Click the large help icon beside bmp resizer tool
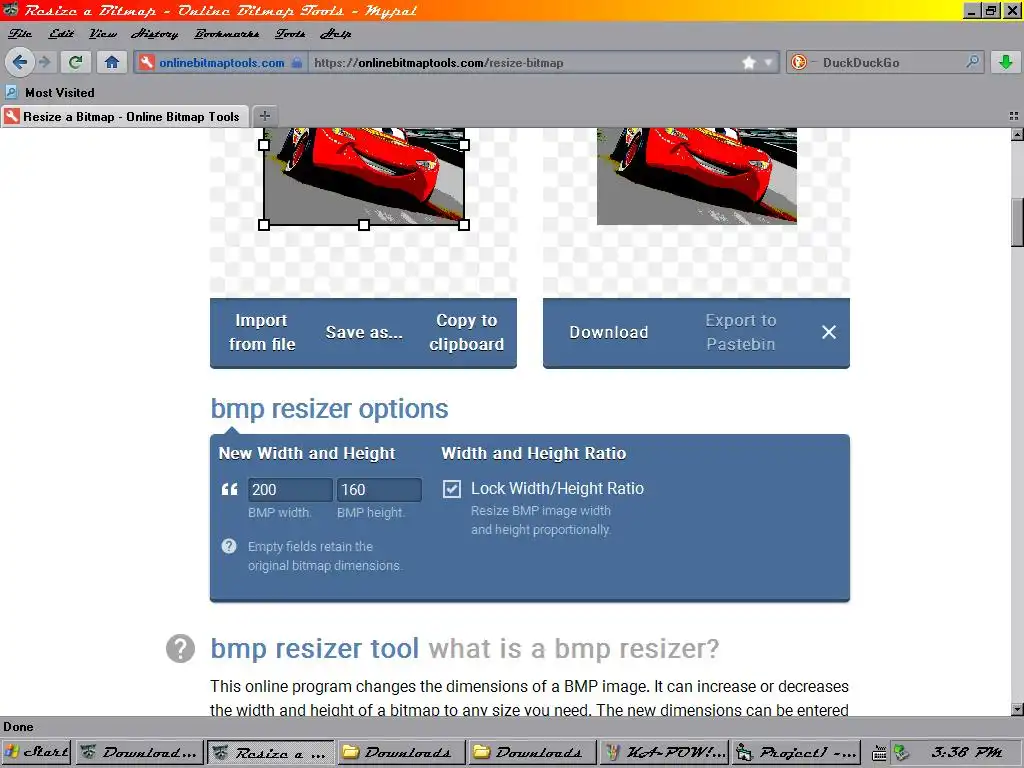The height and width of the screenshot is (768, 1024). [x=180, y=648]
